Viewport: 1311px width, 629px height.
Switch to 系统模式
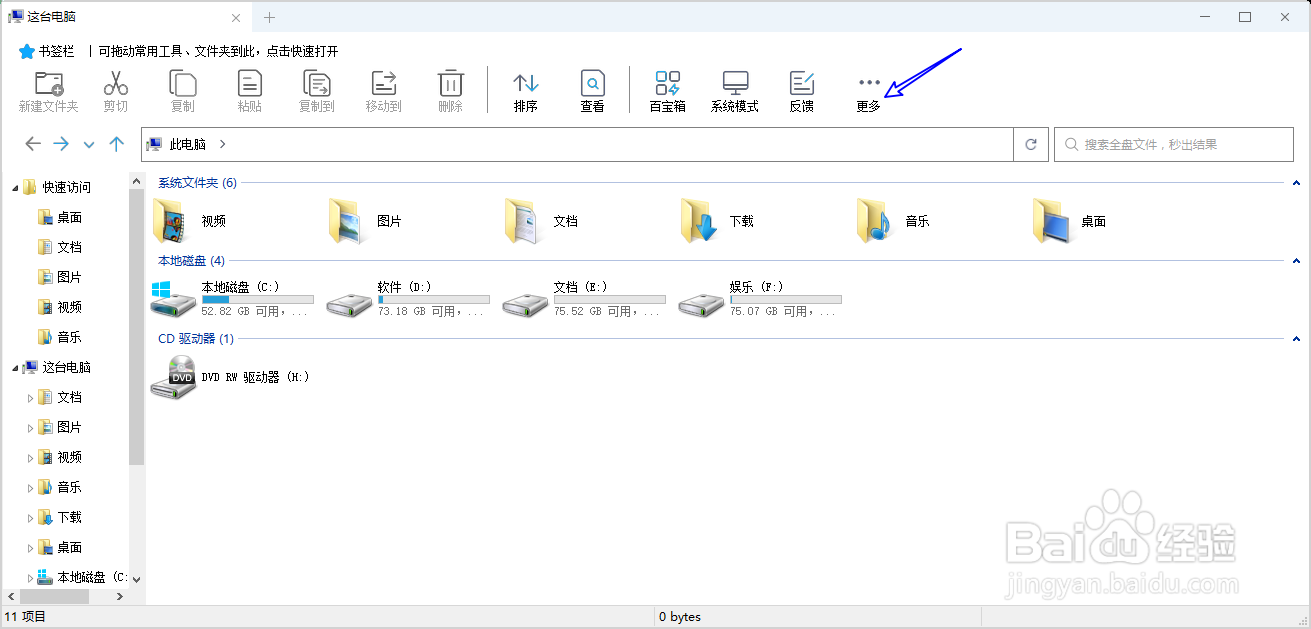click(735, 91)
